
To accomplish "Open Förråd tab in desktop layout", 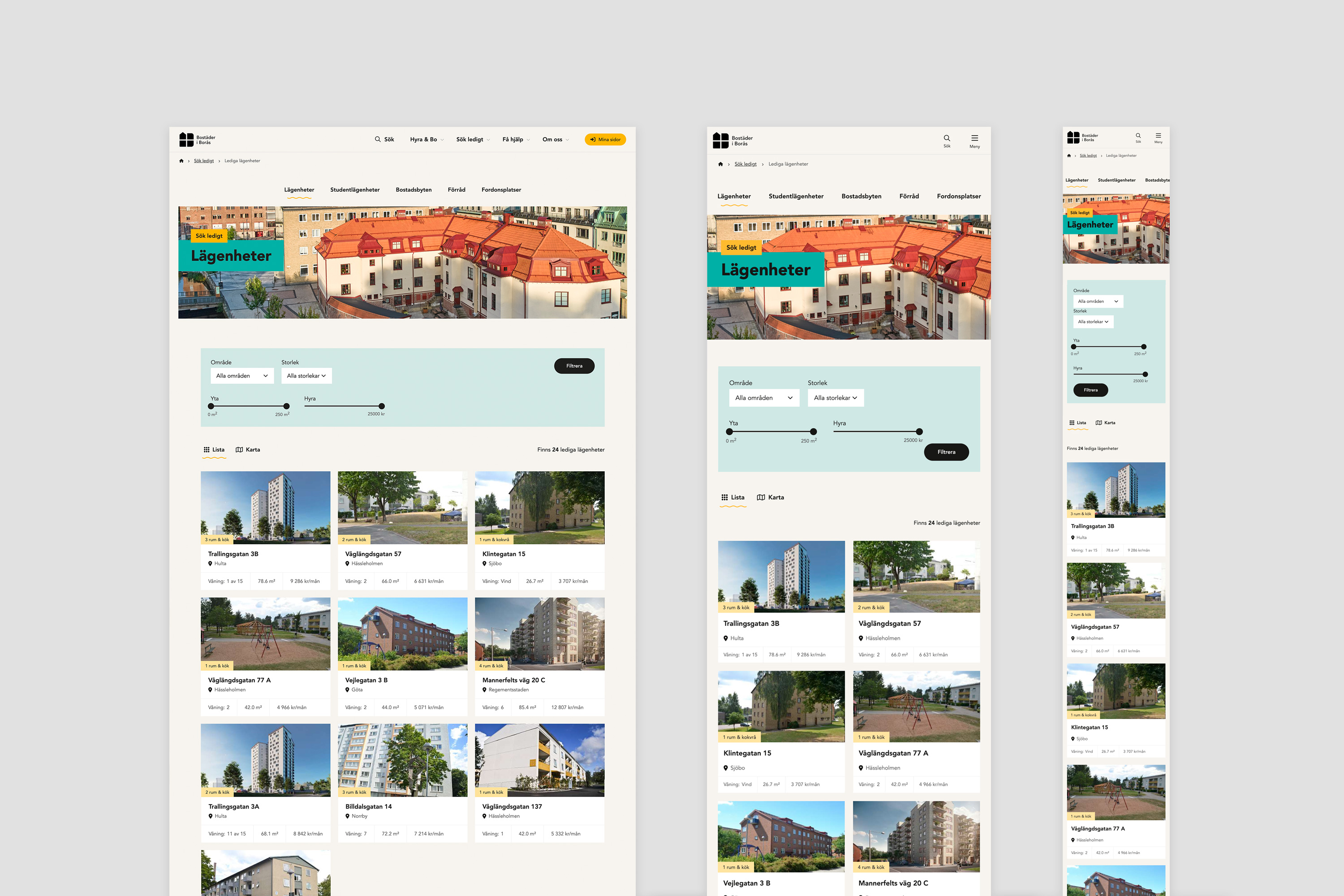I will pos(457,190).
